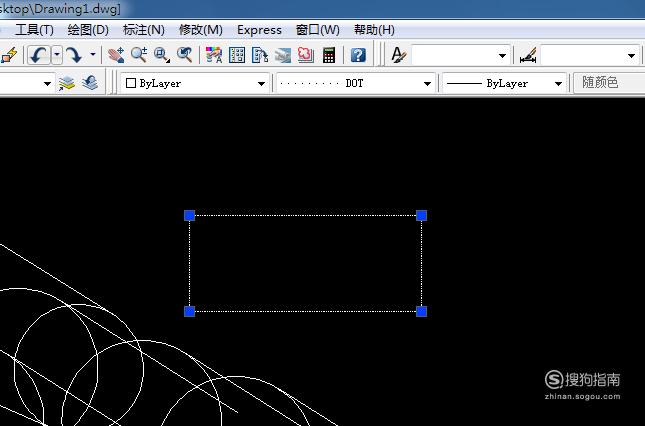This screenshot has width=645, height=426.
Task: Click the Zoom Previous icon
Action: [184, 55]
